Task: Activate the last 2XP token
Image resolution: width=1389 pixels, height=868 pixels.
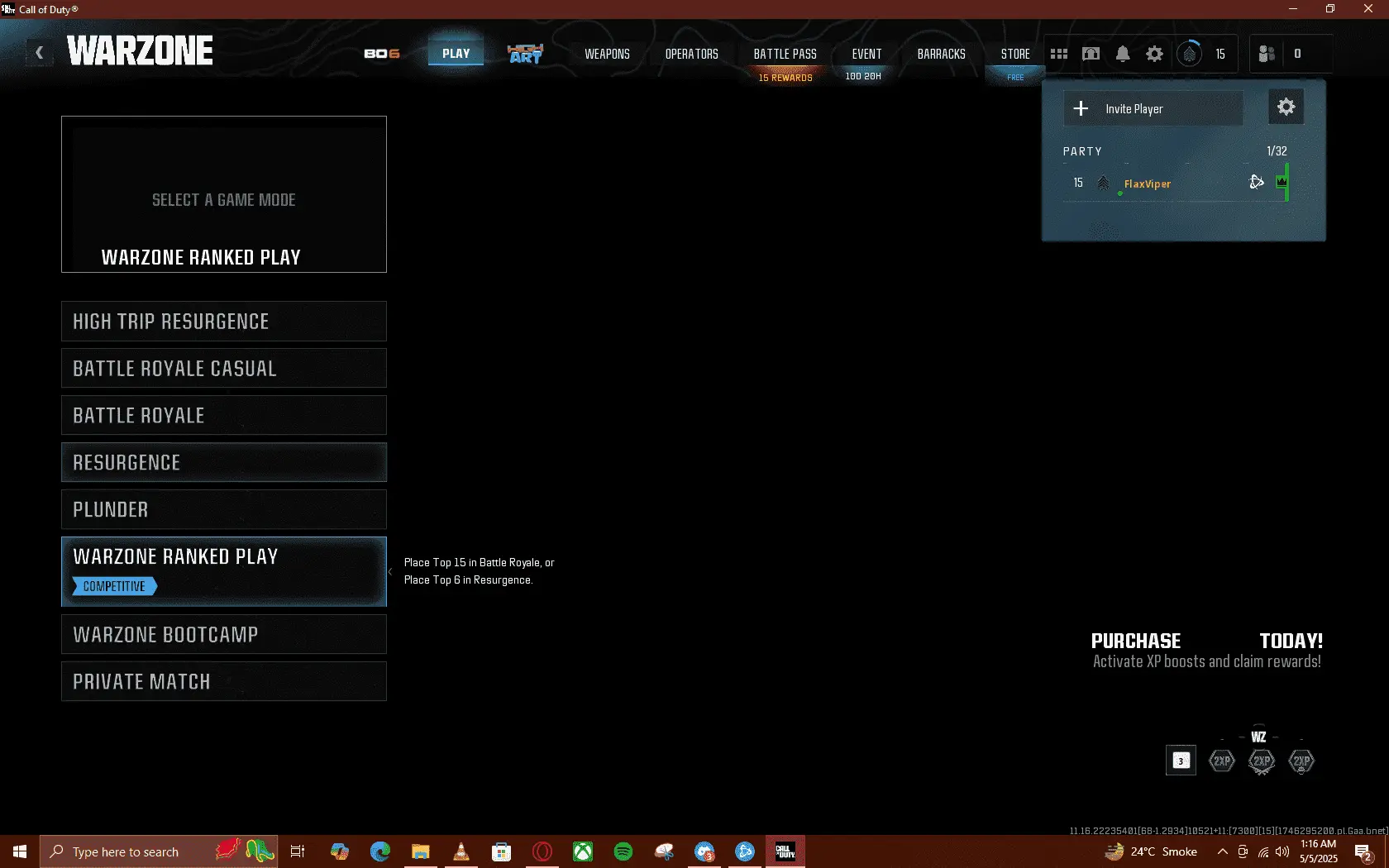Action: point(1301,761)
